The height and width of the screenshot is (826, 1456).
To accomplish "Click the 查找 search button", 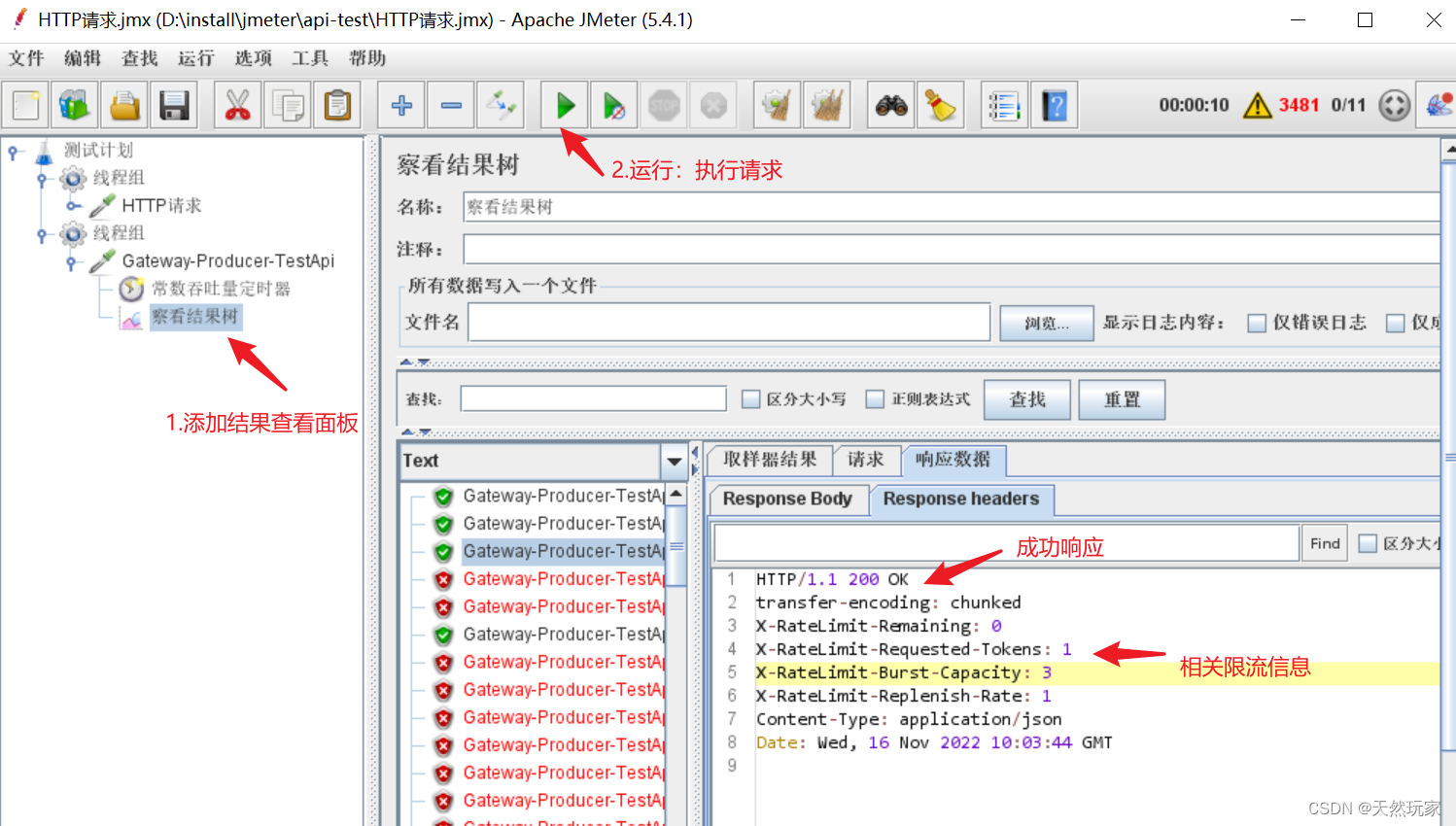I will click(1027, 399).
